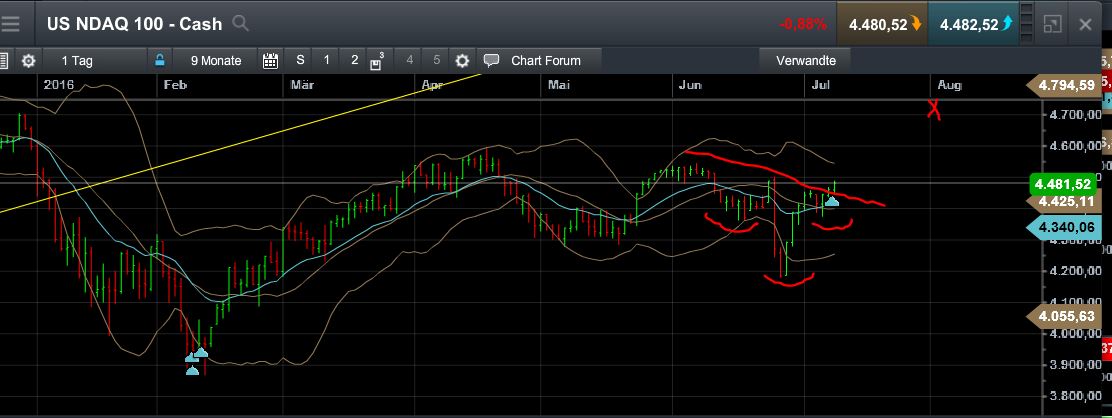
Task: Open chart settings gear beside 1 Tag
Action: pyautogui.click(x=28, y=60)
